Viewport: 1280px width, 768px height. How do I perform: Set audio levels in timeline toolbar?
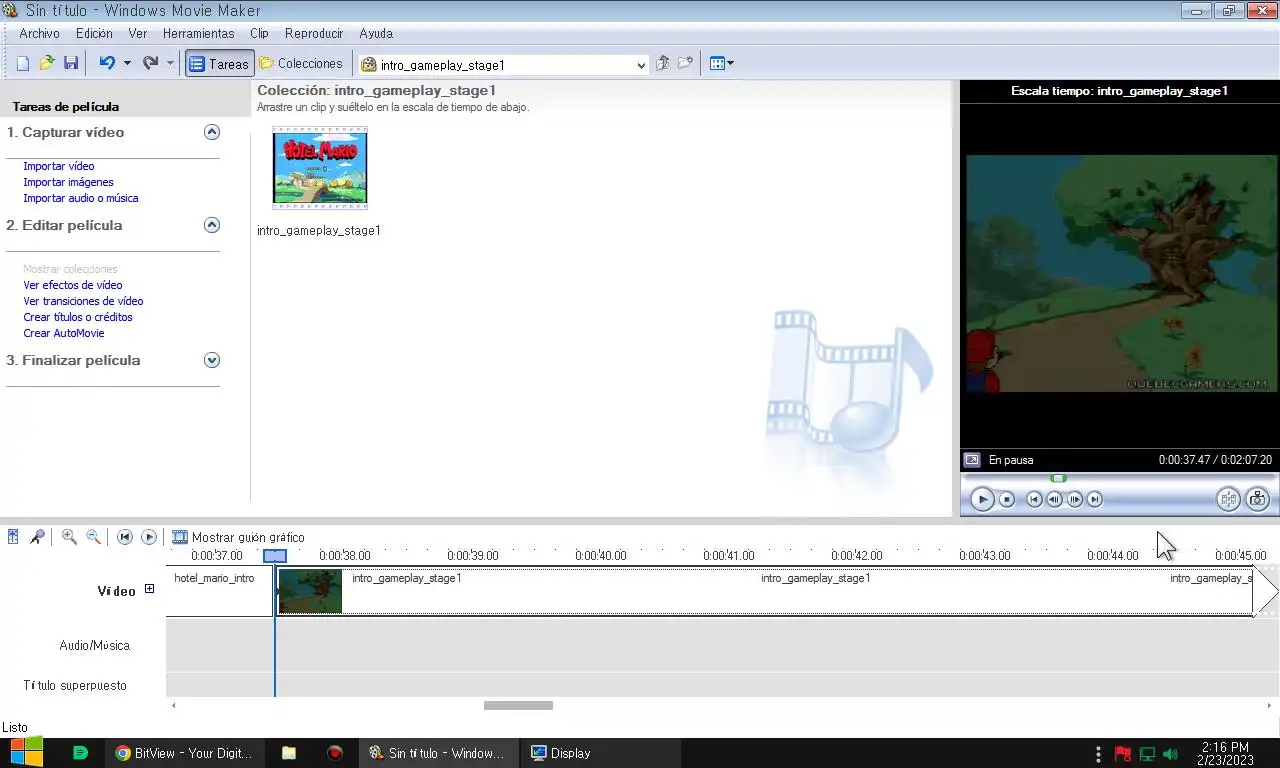click(13, 537)
